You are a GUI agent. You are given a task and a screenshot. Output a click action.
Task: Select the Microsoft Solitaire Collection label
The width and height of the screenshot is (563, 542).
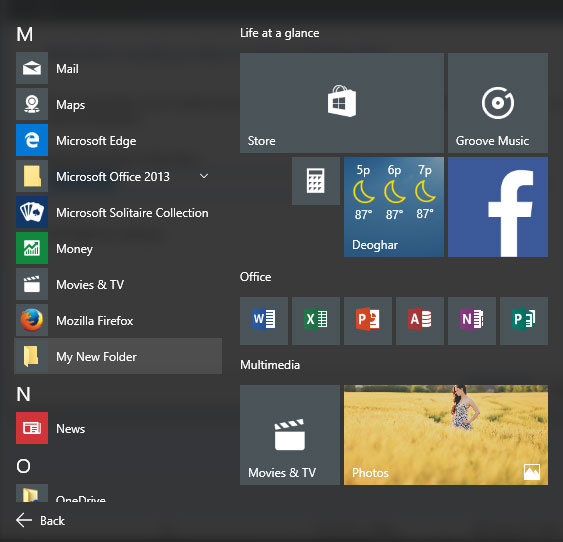[132, 212]
